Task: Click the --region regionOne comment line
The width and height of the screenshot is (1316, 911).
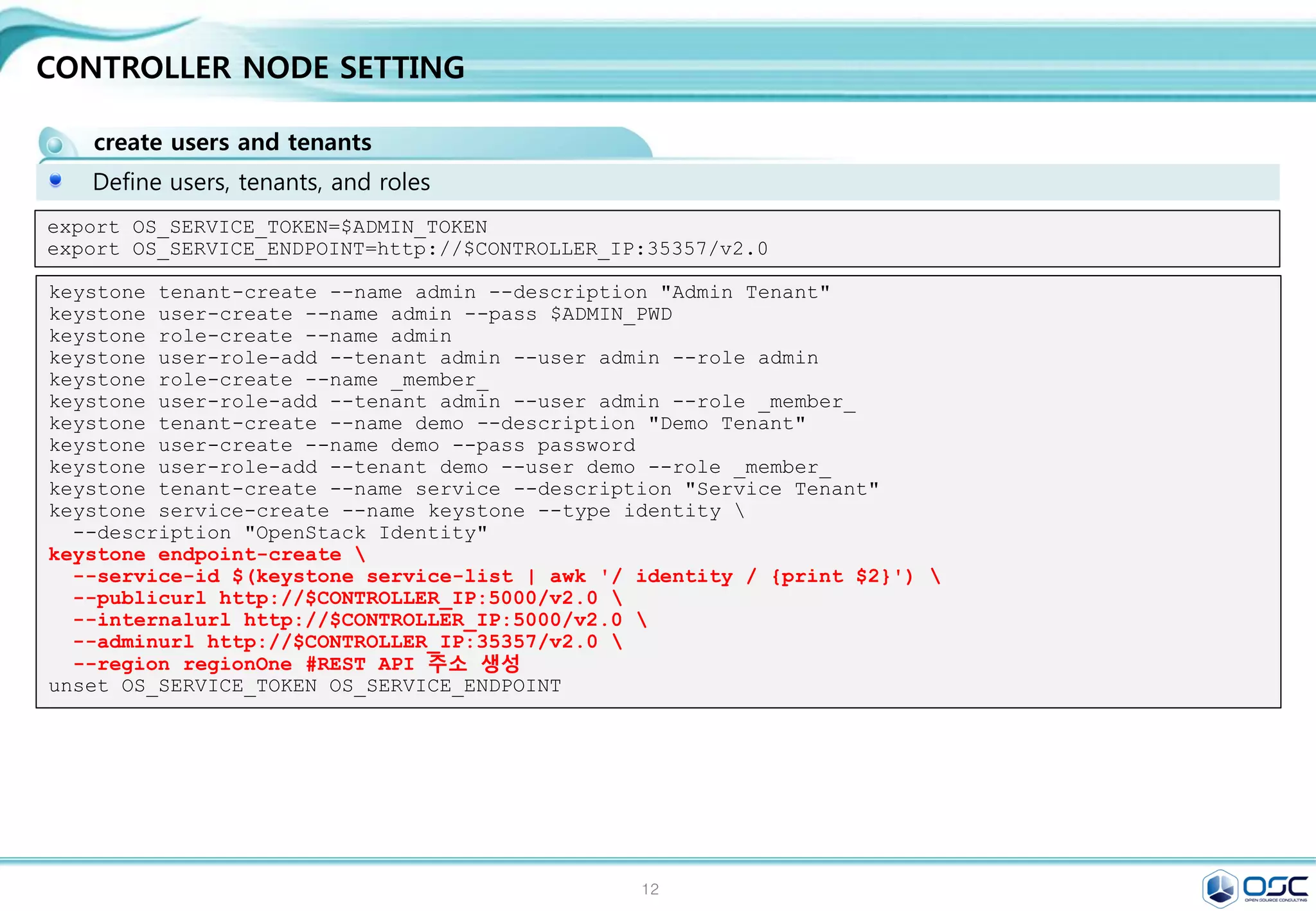Action: tap(296, 664)
